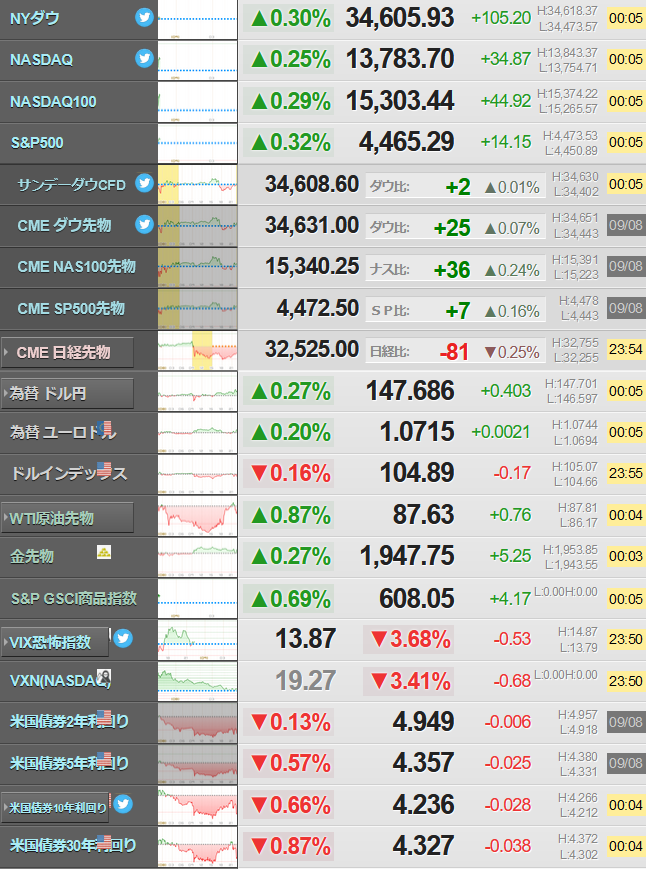This screenshot has width=646, height=869.
Task: Click the 金先物 mini chart
Action: tap(197, 557)
